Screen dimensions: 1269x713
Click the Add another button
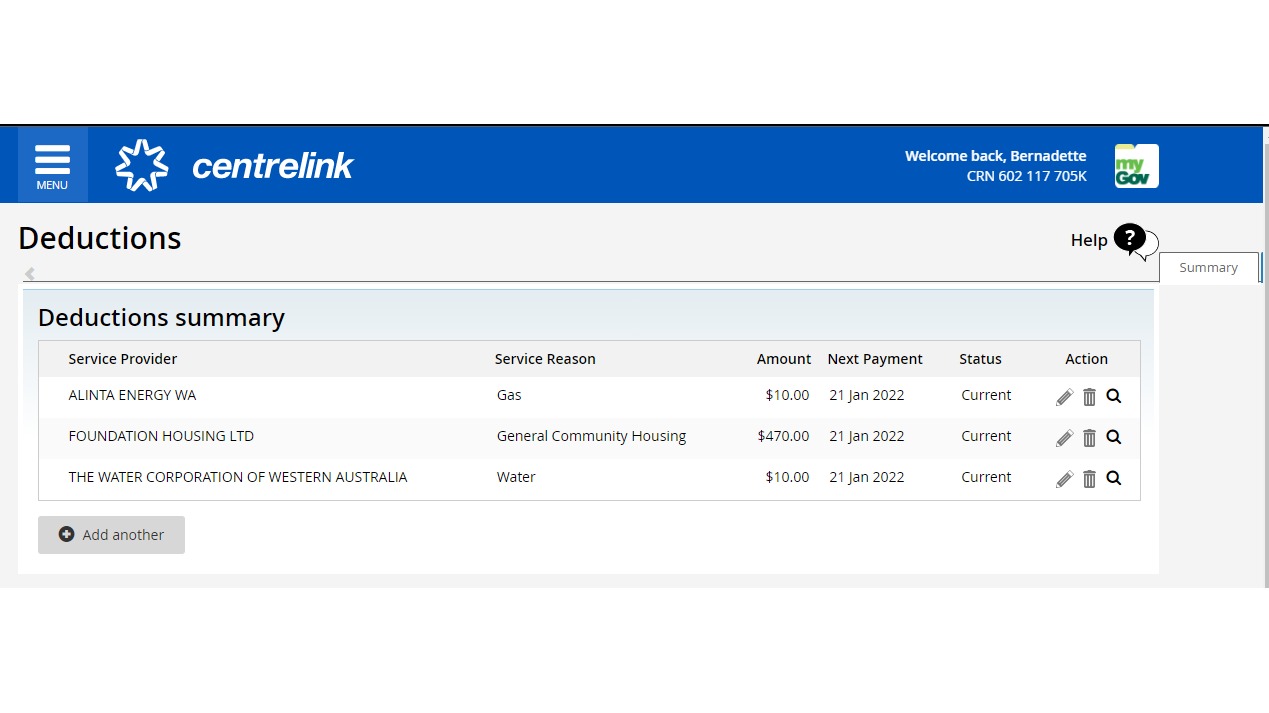tap(111, 535)
